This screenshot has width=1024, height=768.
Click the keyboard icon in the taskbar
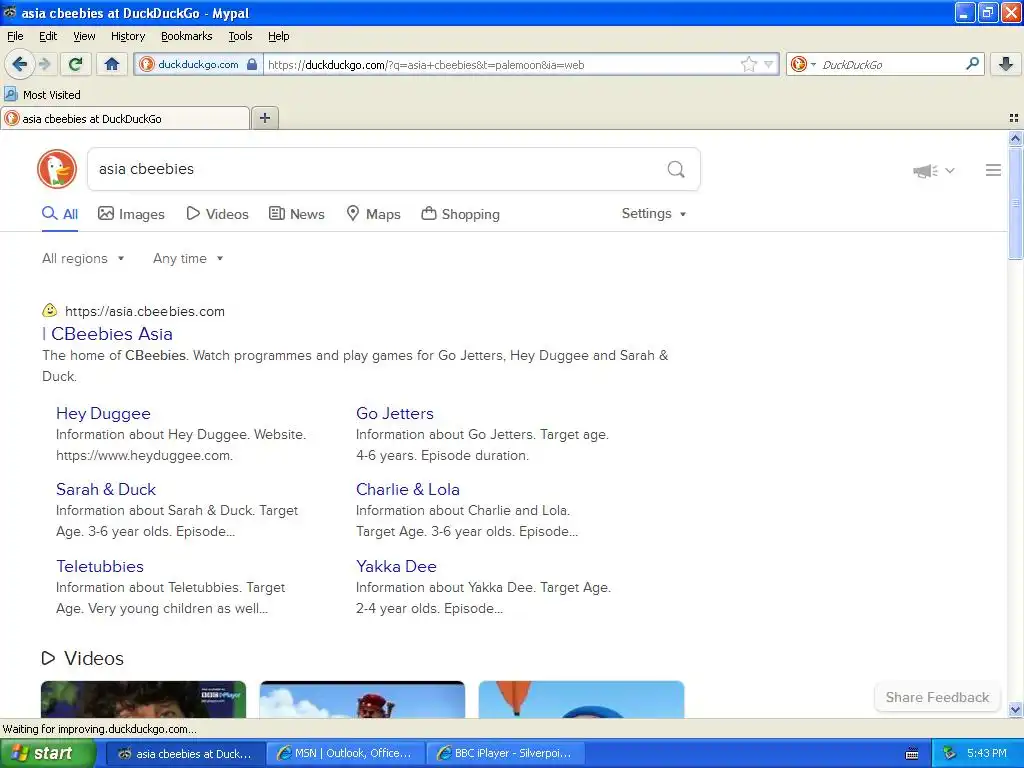912,754
